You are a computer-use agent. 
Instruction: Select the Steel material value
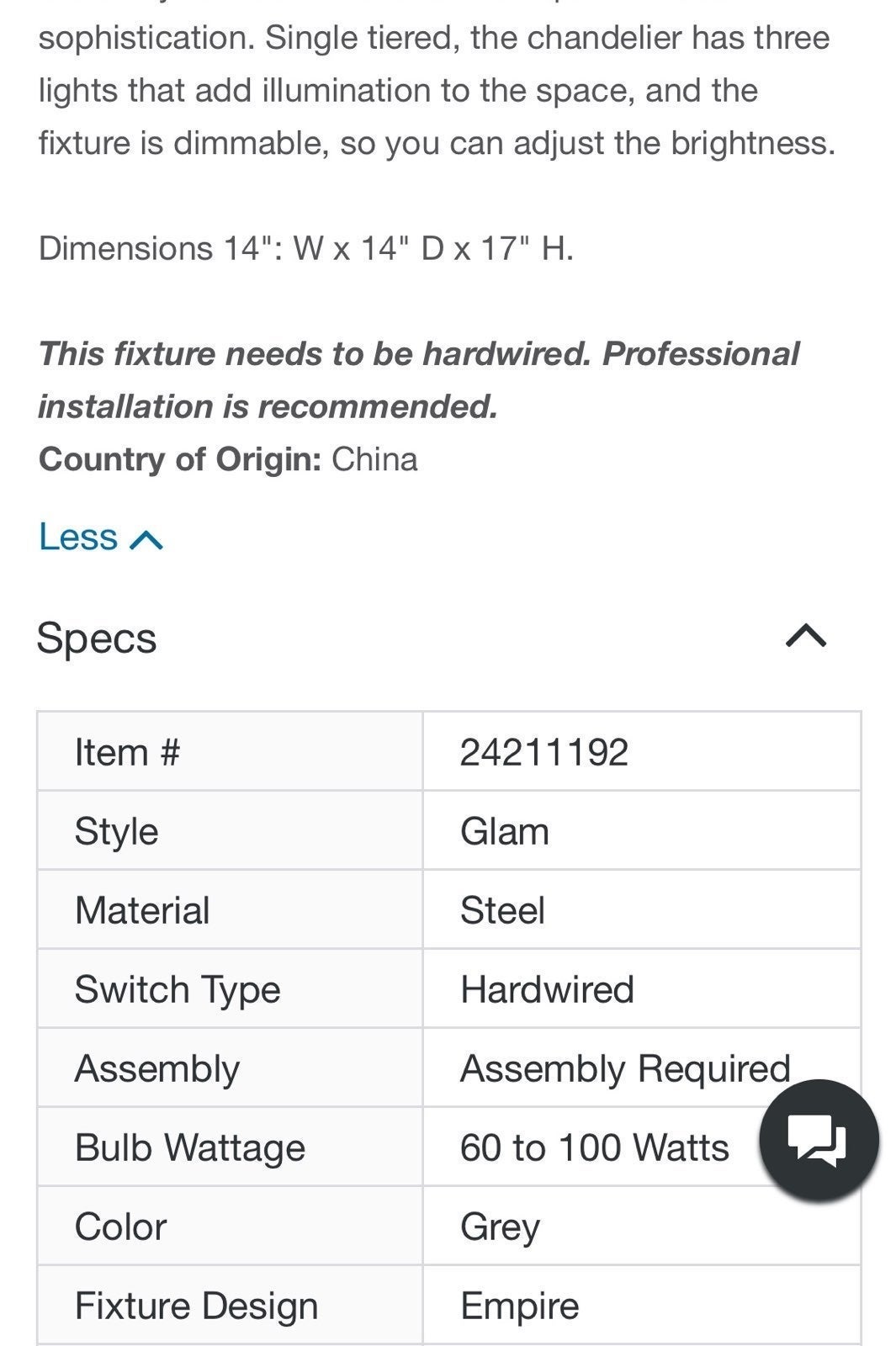(503, 910)
